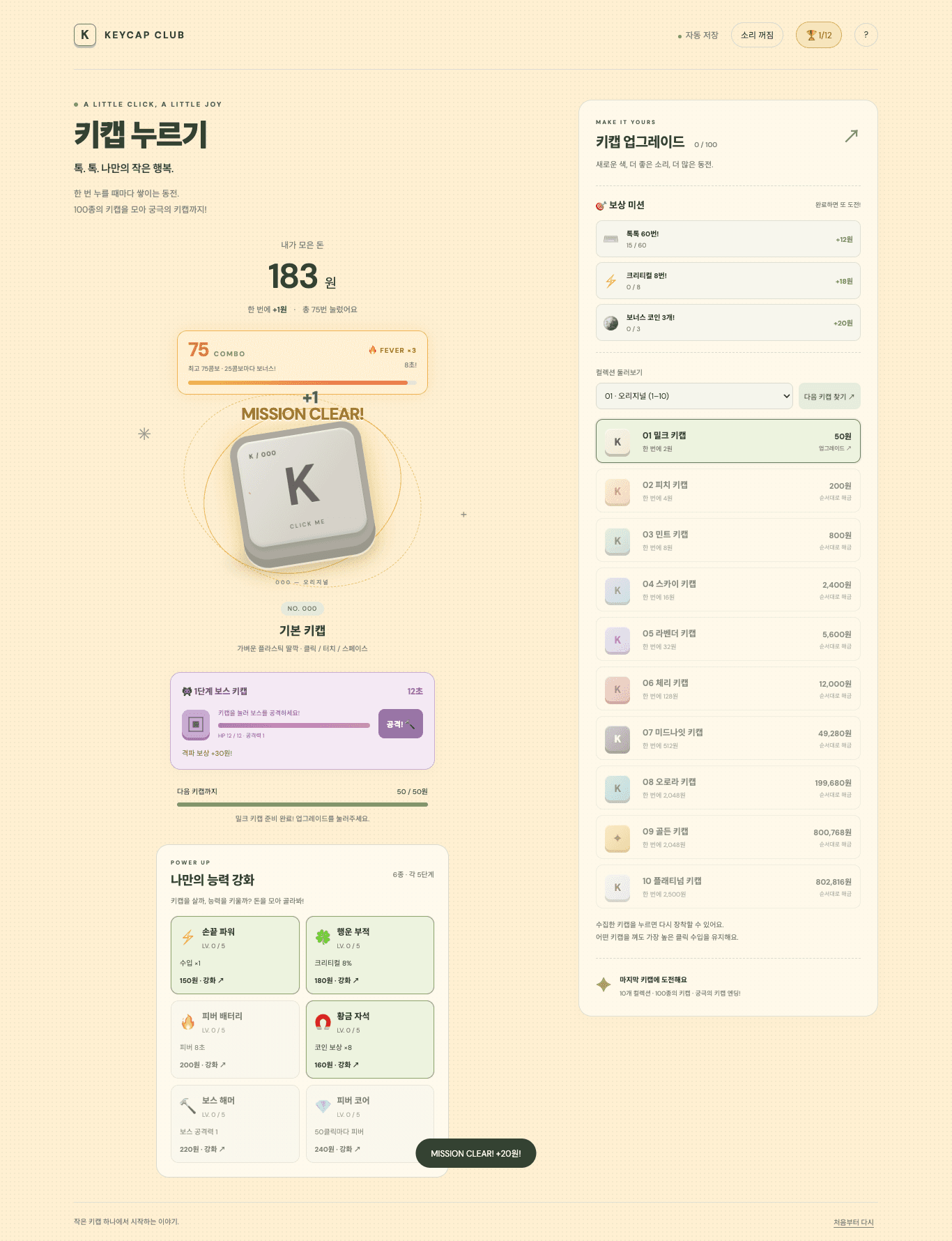
Task: Click the 톡톡 60번! mission card
Action: [x=728, y=239]
